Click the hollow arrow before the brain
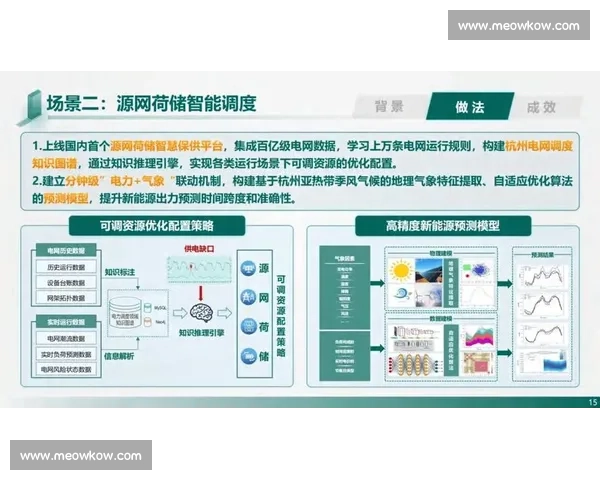Screen dimensions: 600x480 (180, 313)
